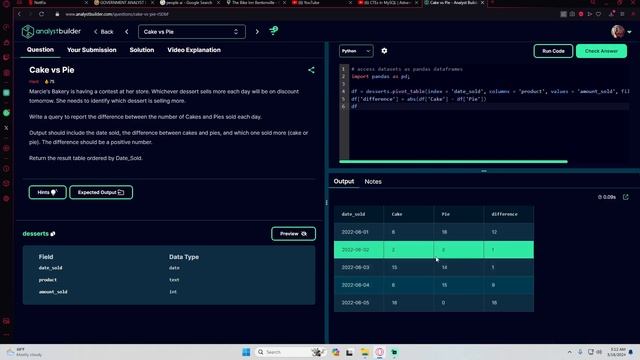
Task: Switch to CTEs in MySQL browser tab
Action: [387, 3]
